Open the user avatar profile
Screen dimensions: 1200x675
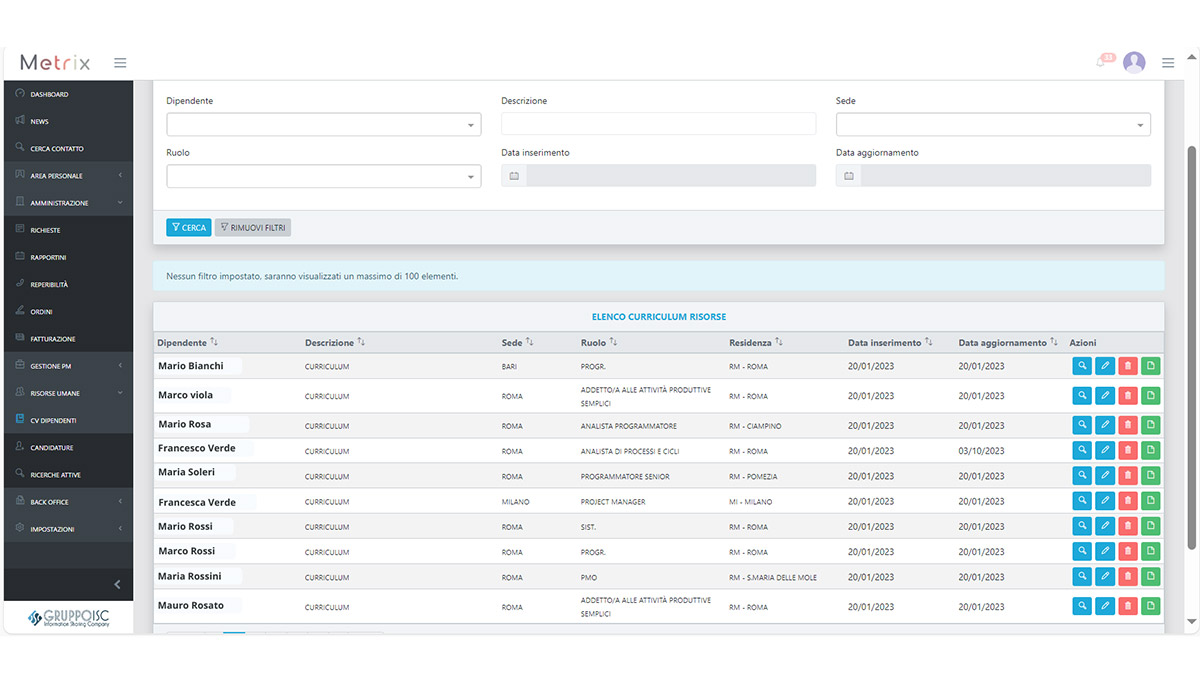click(1134, 62)
